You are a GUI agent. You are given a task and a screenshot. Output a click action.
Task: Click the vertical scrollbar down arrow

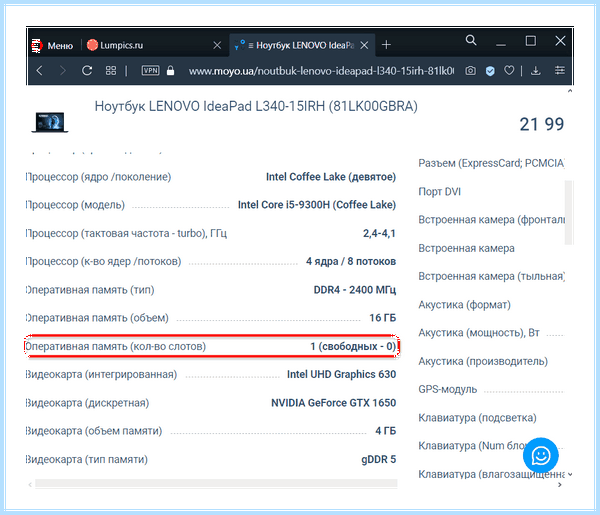point(570,474)
